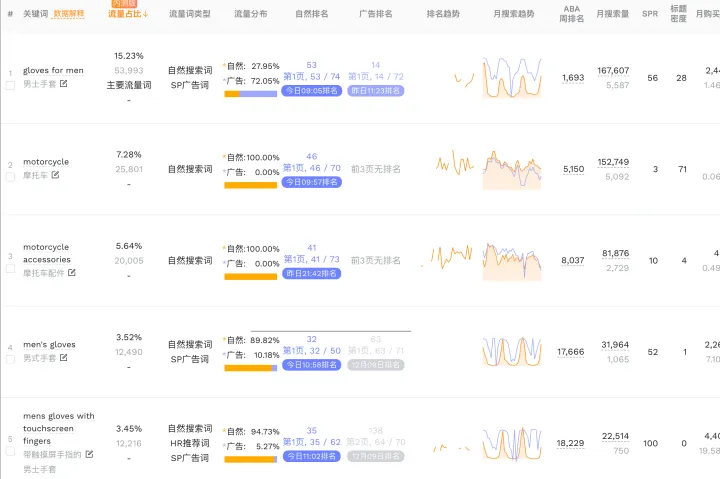The width and height of the screenshot is (720, 479).
Task: Click monthly search volume 22,514
Action: pos(615,436)
